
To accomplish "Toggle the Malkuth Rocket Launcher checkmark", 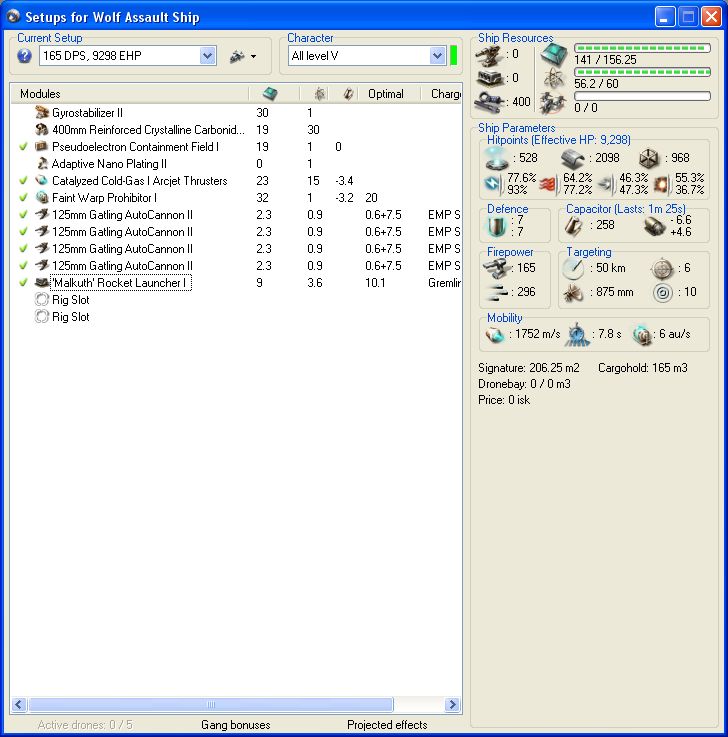I will 23,282.
